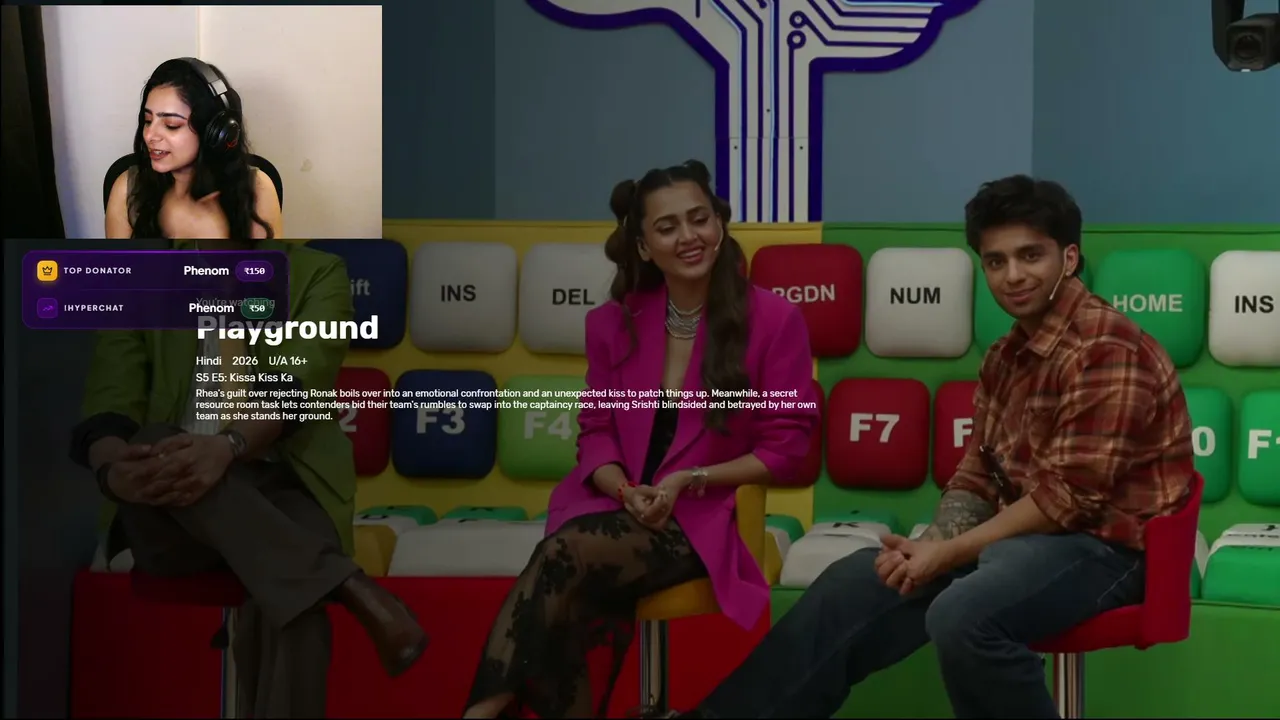1280x720 pixels.
Task: Select the ₹150 donation amount badge
Action: tap(254, 271)
